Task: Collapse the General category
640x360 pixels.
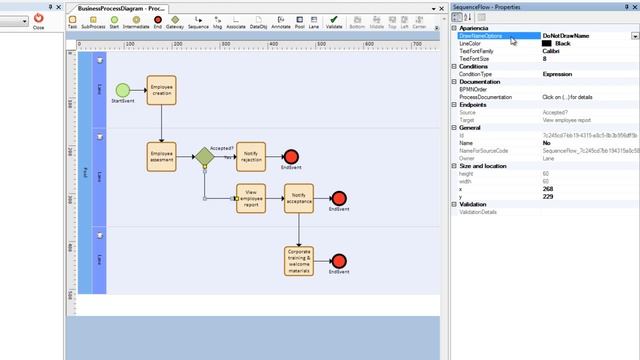Action: tap(454, 127)
